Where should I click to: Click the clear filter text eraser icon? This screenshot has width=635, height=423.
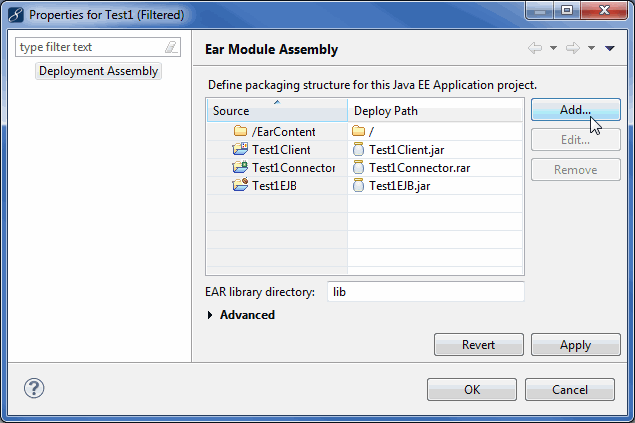(x=171, y=47)
